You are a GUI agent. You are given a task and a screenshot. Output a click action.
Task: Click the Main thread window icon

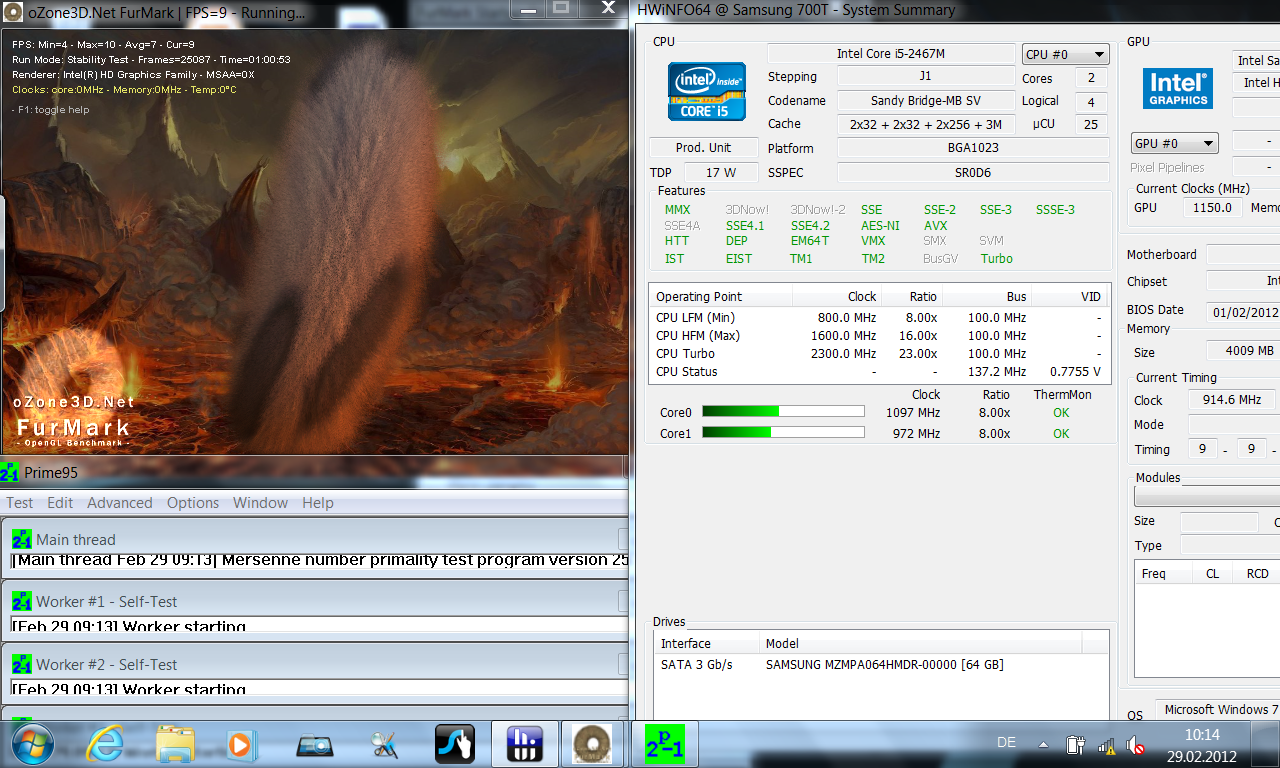[22, 539]
